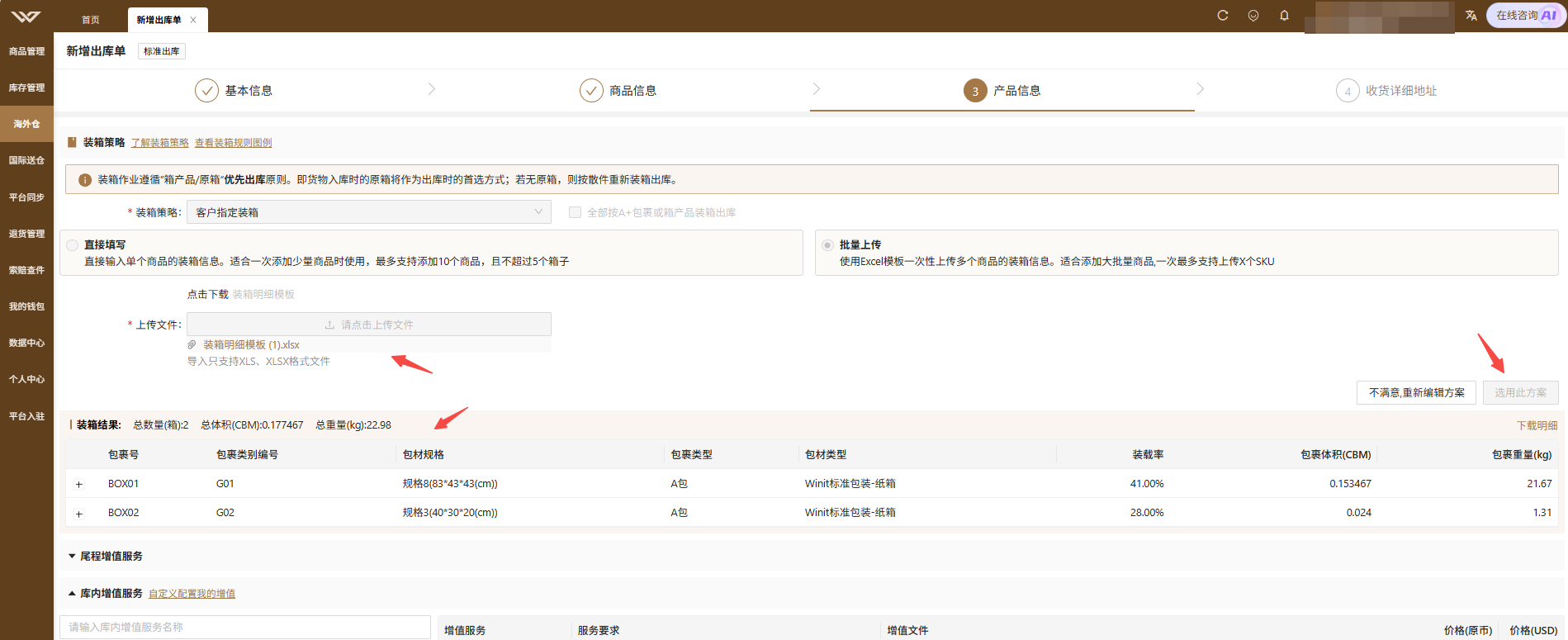
Task: Click 不满意,重新编辑方案 button
Action: pyautogui.click(x=1416, y=393)
